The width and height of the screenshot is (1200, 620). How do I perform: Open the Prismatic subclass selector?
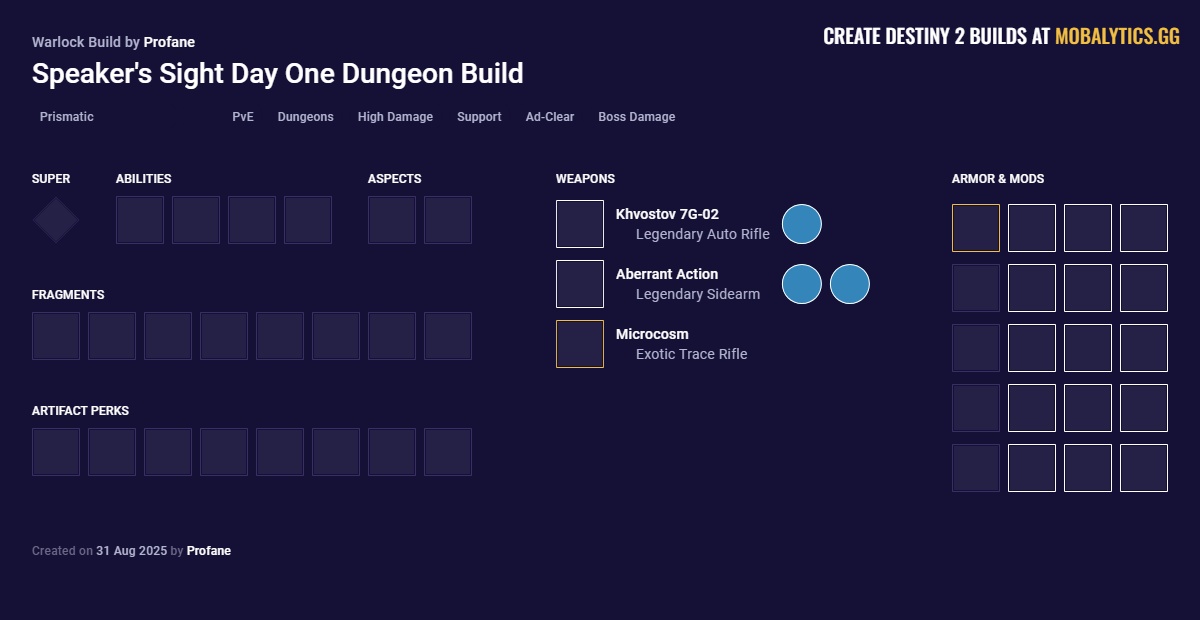click(66, 117)
